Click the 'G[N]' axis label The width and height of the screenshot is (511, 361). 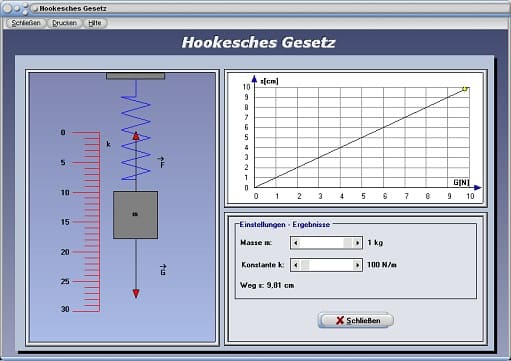tap(461, 182)
